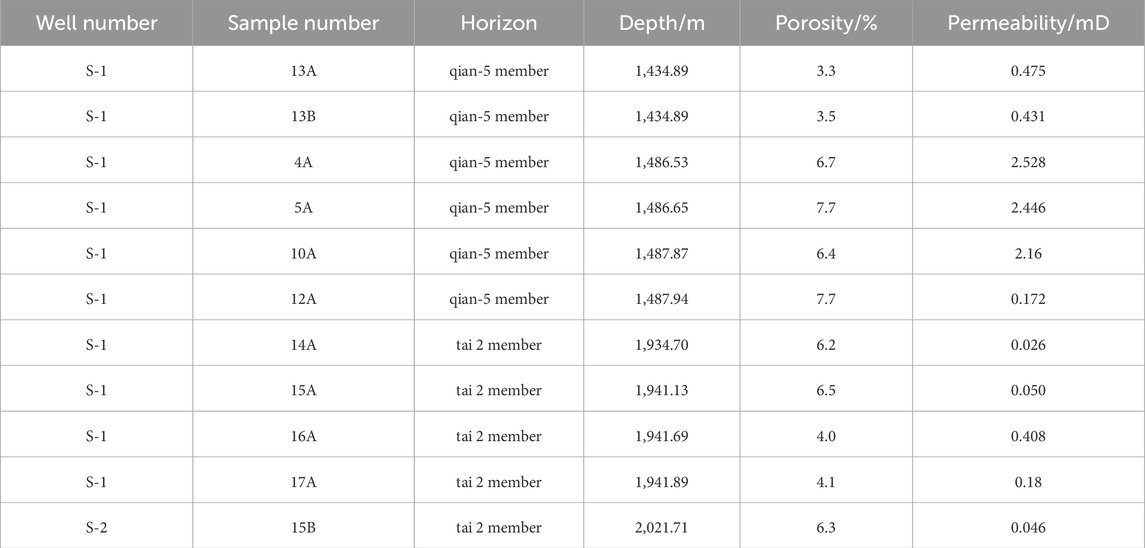Click the Well number column header
The image size is (1145, 548).
click(x=96, y=23)
